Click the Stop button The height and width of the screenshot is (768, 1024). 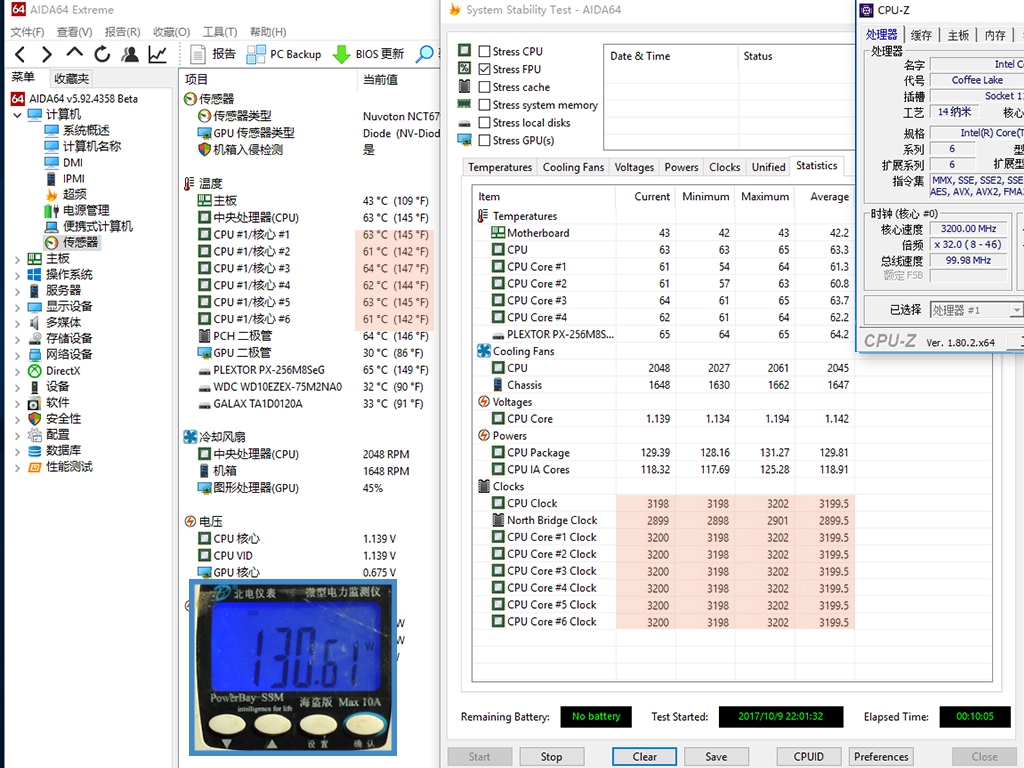pos(551,756)
